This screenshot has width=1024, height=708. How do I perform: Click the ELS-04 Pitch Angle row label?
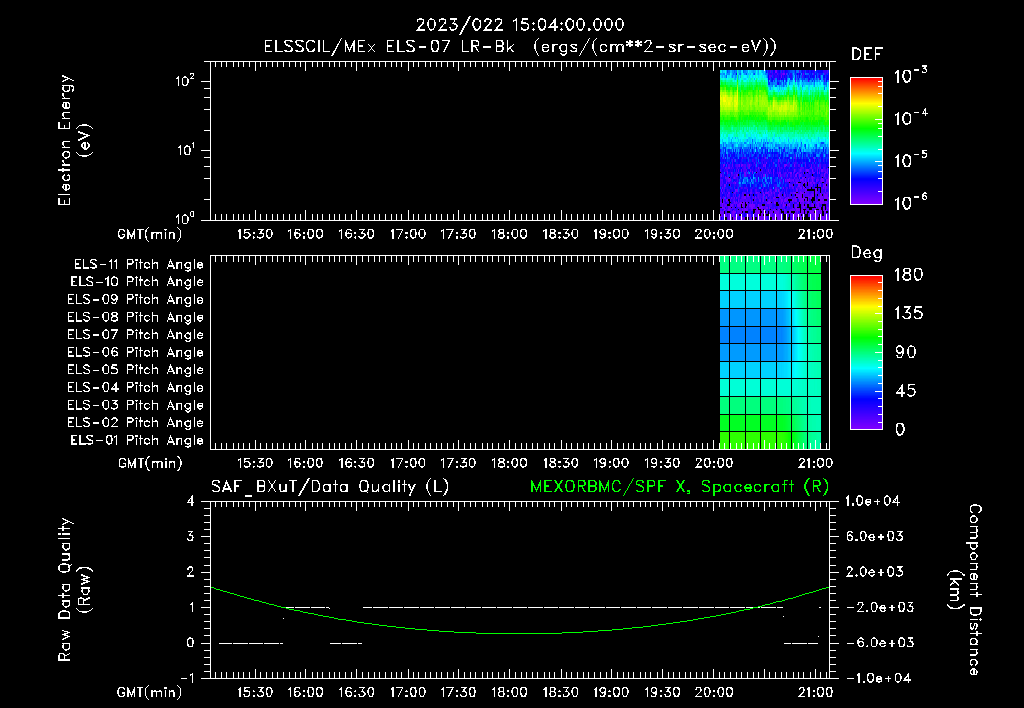click(x=135, y=387)
